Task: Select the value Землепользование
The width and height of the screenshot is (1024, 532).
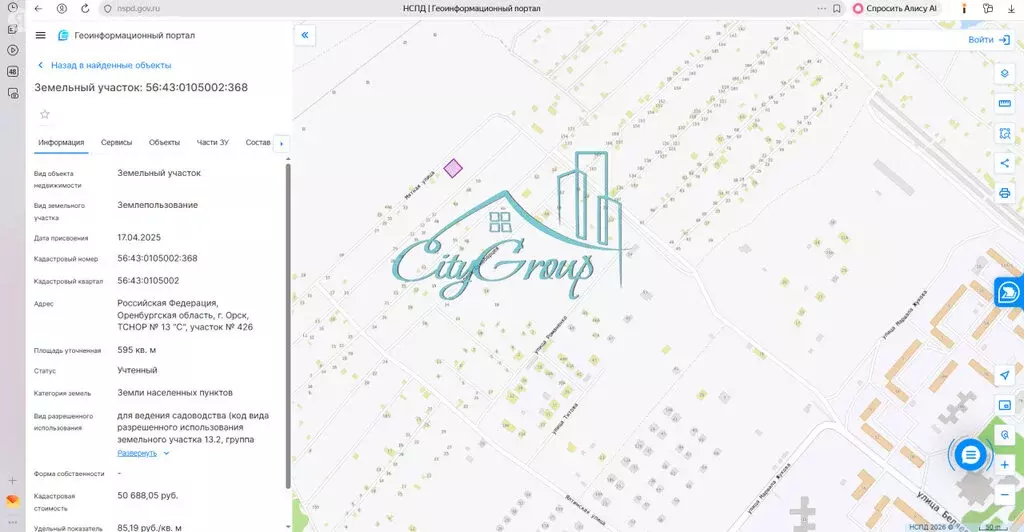Action: coord(157,205)
